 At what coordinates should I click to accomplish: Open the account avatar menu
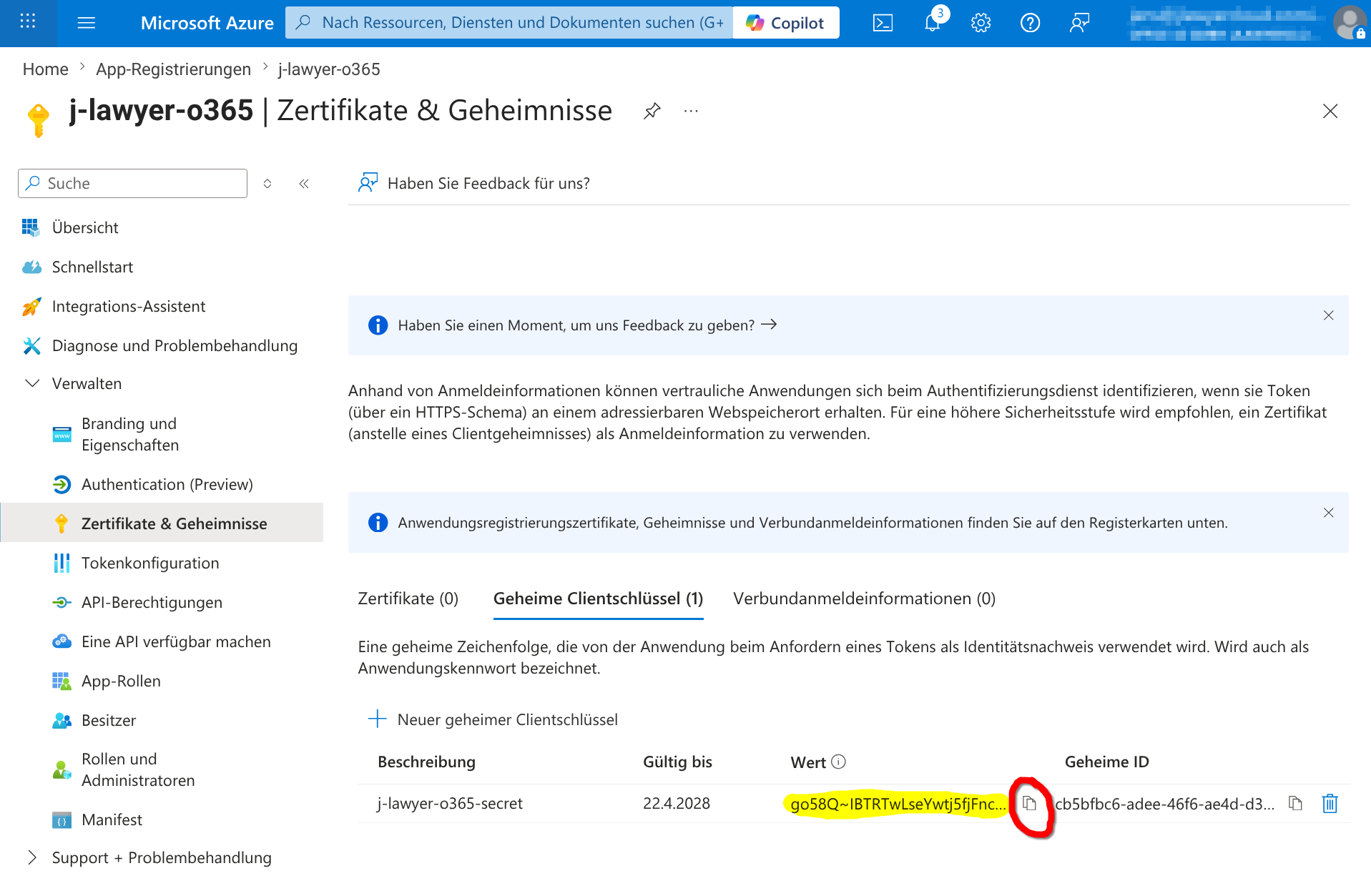[x=1350, y=23]
